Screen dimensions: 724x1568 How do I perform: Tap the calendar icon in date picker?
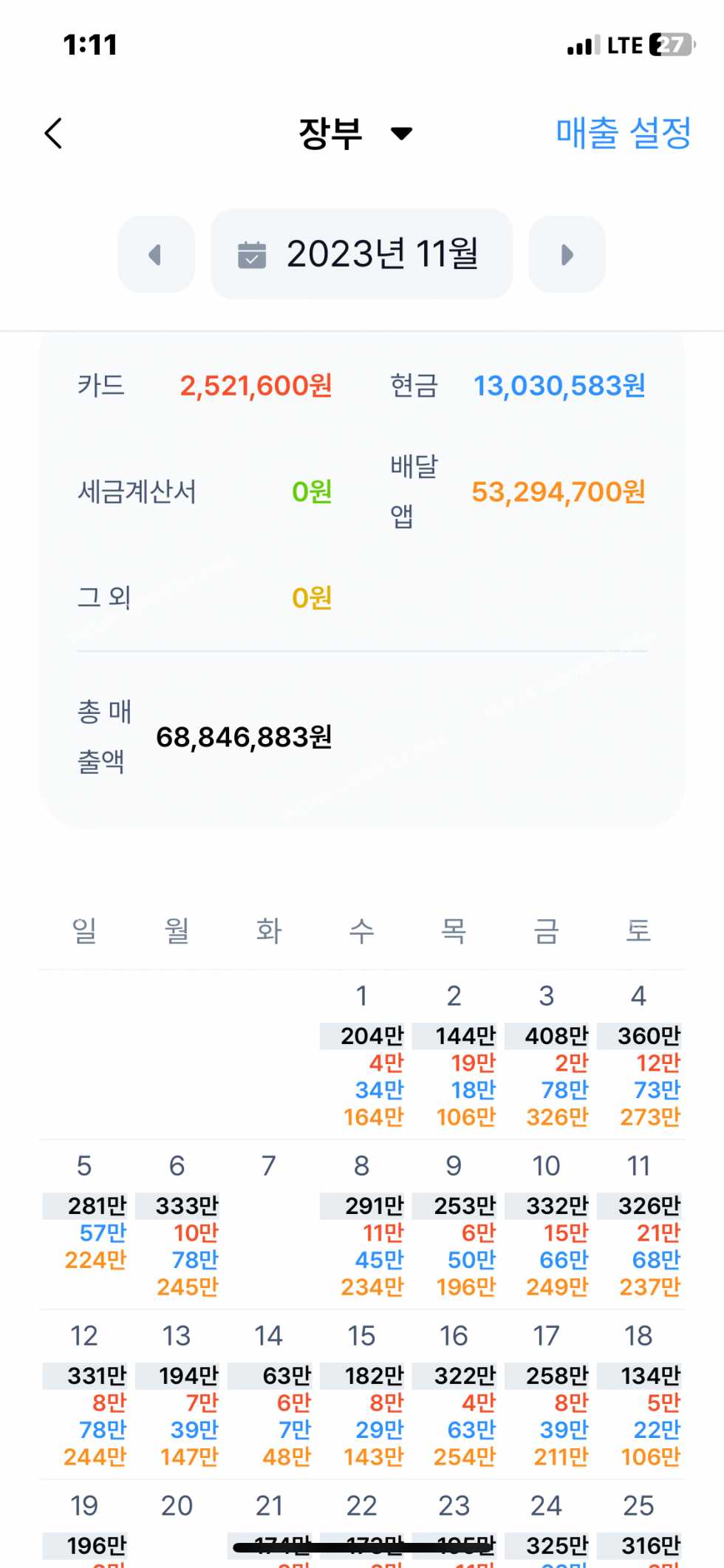pos(252,255)
